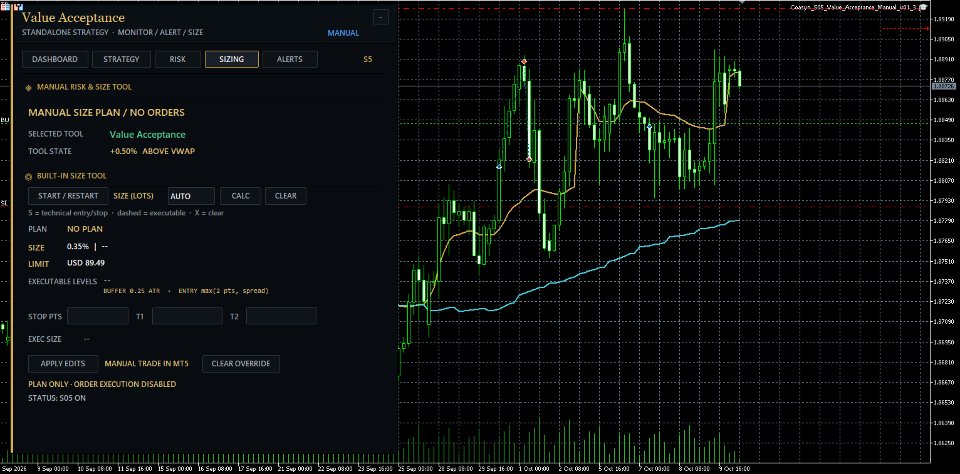
Task: Click the circle icon beside BUILT-IN SIZE TOOL
Action: tap(28, 176)
